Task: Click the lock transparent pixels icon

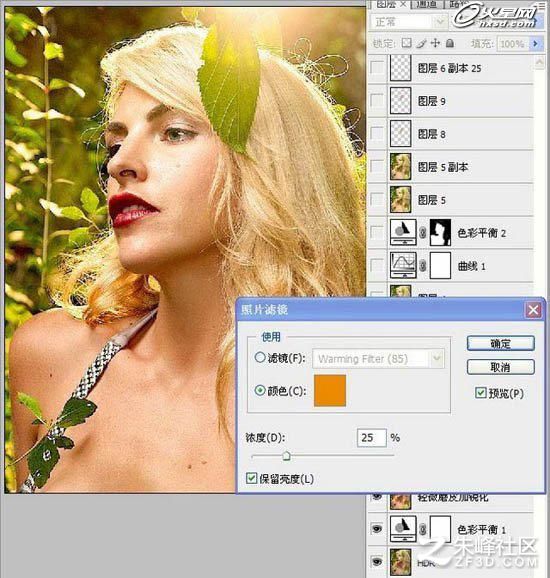Action: coord(406,43)
